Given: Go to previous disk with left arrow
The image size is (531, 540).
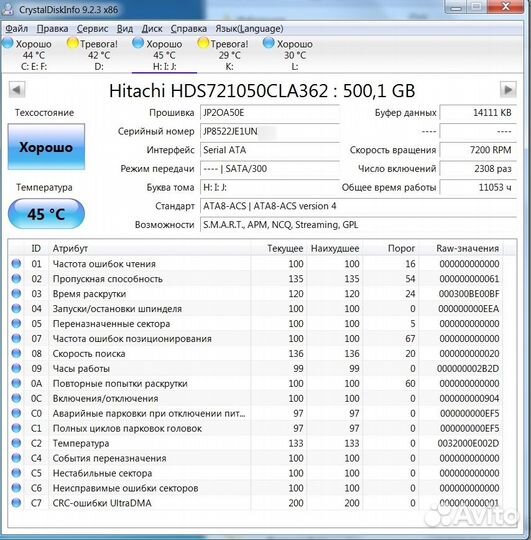Looking at the screenshot, I should (17, 90).
